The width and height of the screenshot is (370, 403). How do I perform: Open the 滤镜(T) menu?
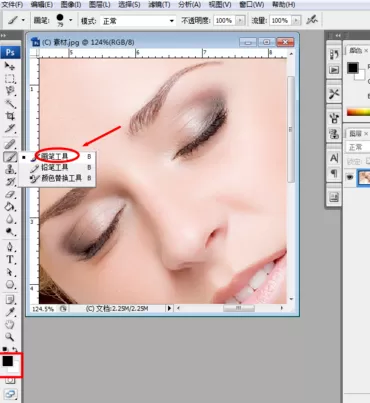point(159,5)
